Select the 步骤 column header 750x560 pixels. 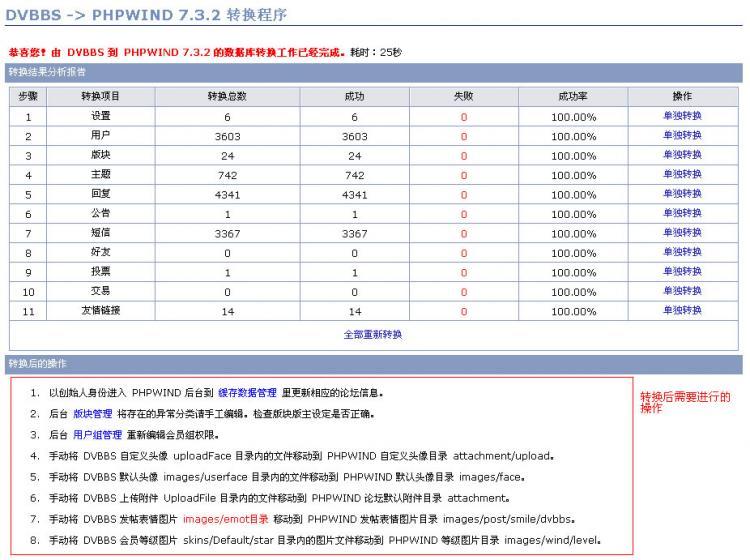[x=28, y=97]
